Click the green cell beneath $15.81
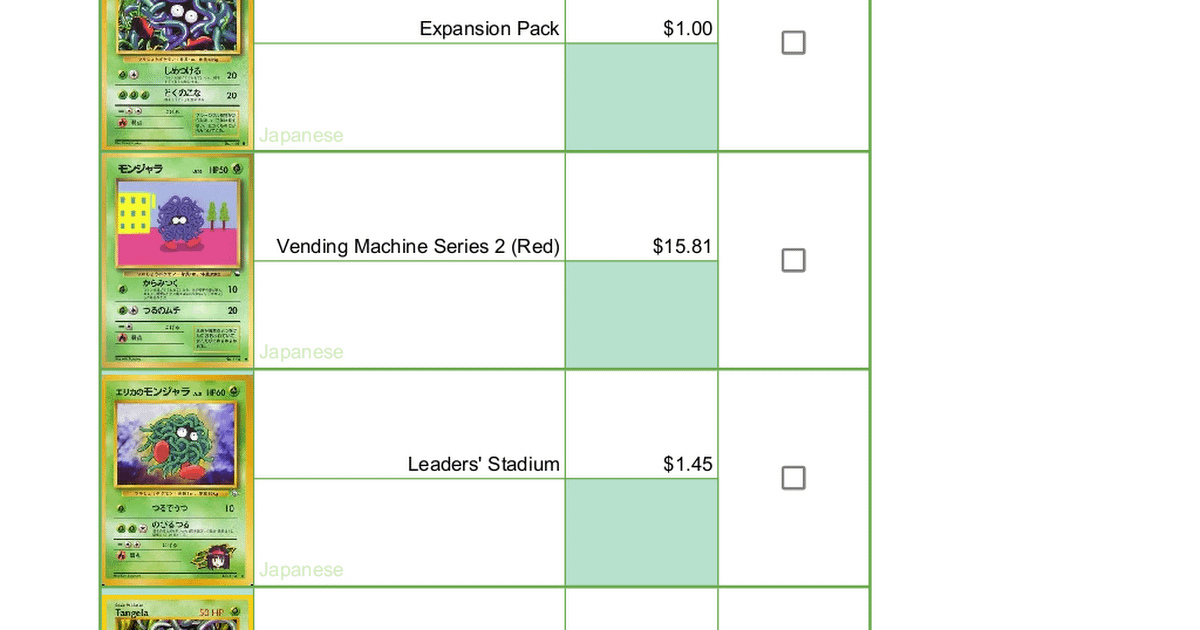 click(641, 314)
